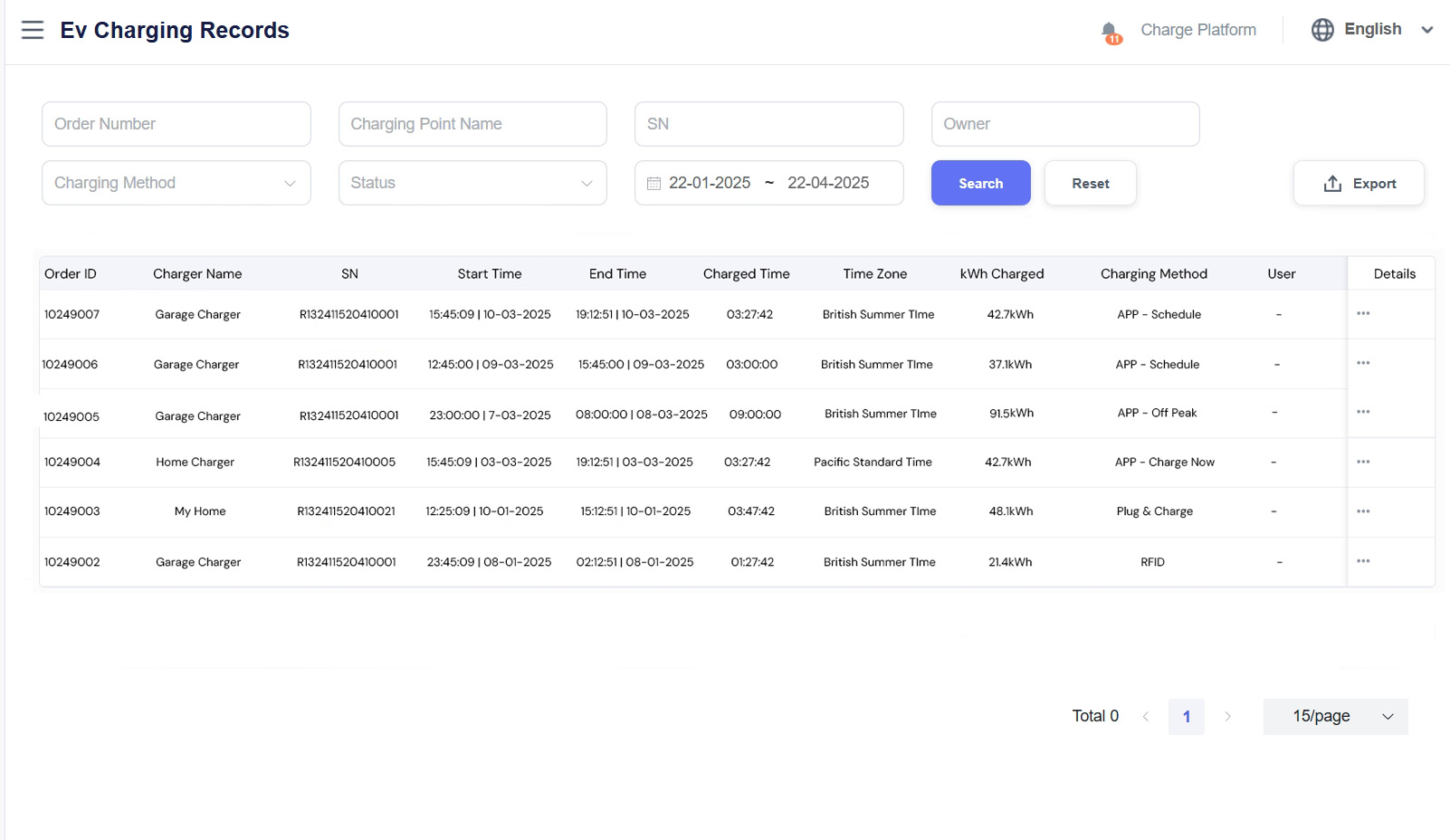Open details menu for order 10249006

[1363, 363]
